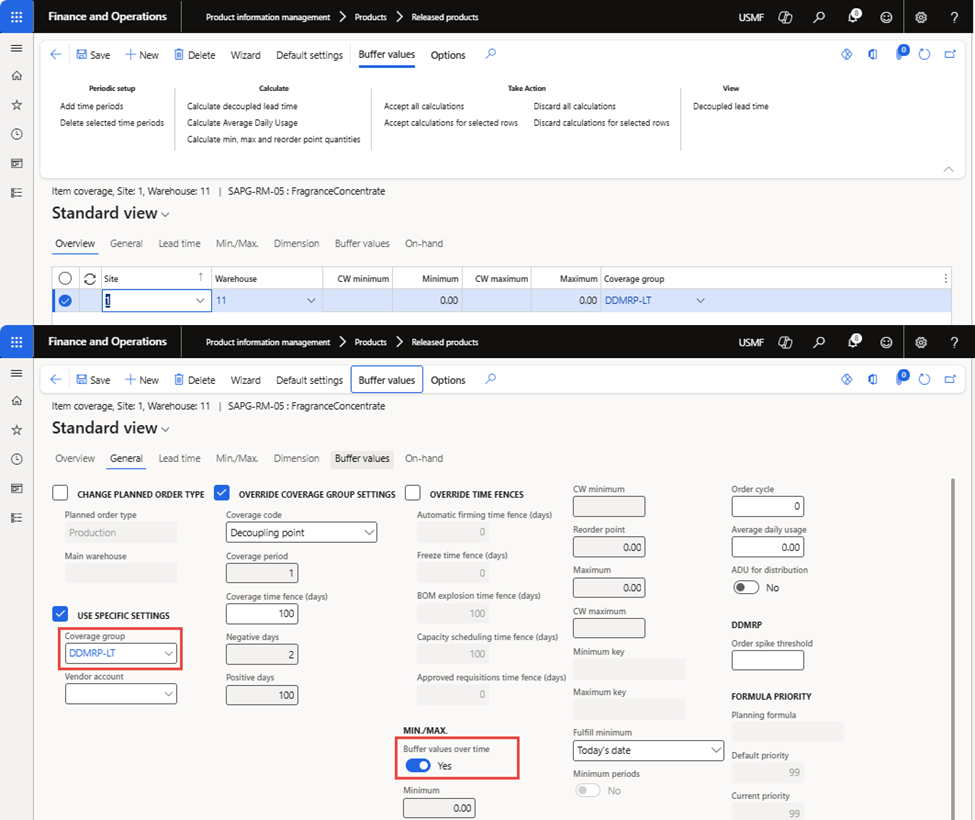Open the Site cell dropdown in grid row

pyautogui.click(x=200, y=300)
